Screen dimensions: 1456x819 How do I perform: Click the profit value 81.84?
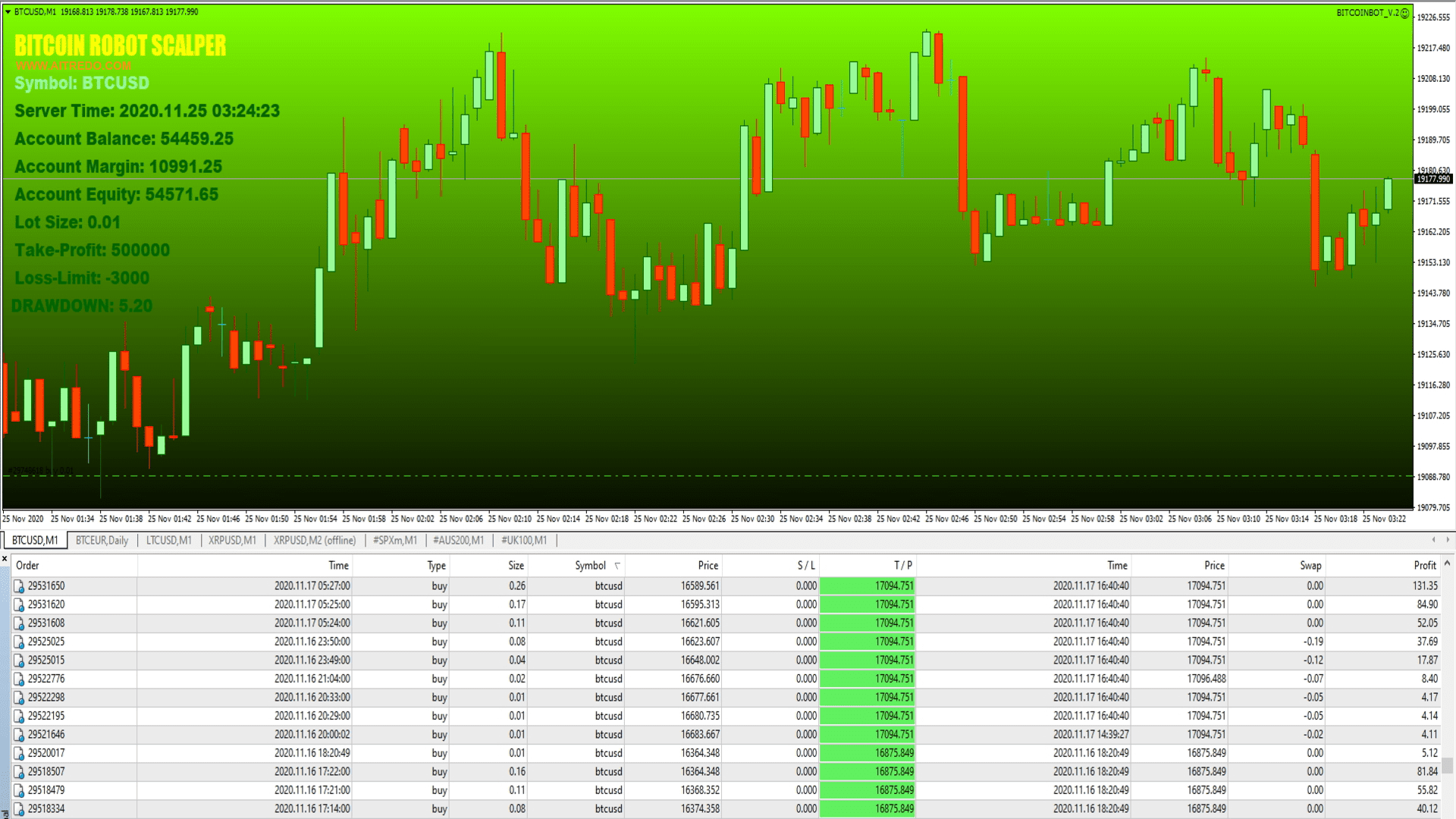point(1427,772)
